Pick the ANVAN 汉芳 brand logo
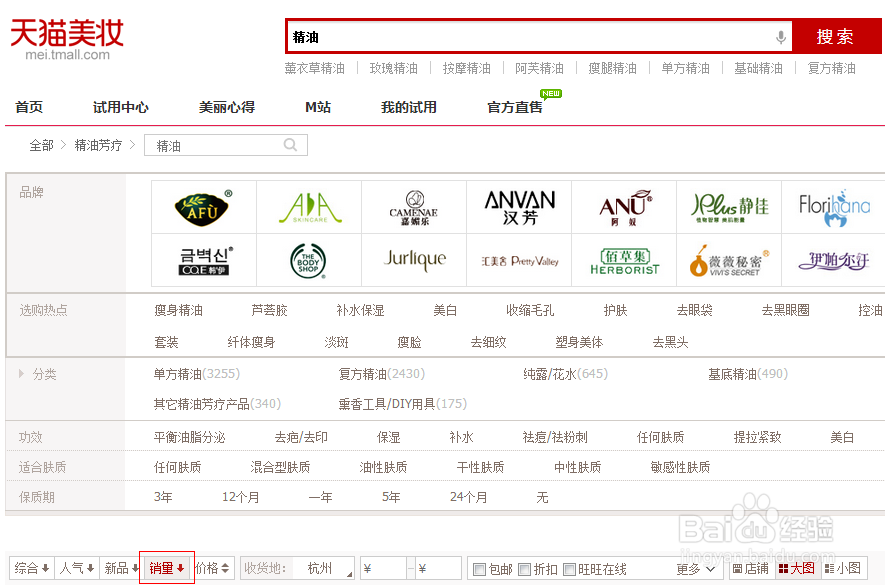 [519, 207]
